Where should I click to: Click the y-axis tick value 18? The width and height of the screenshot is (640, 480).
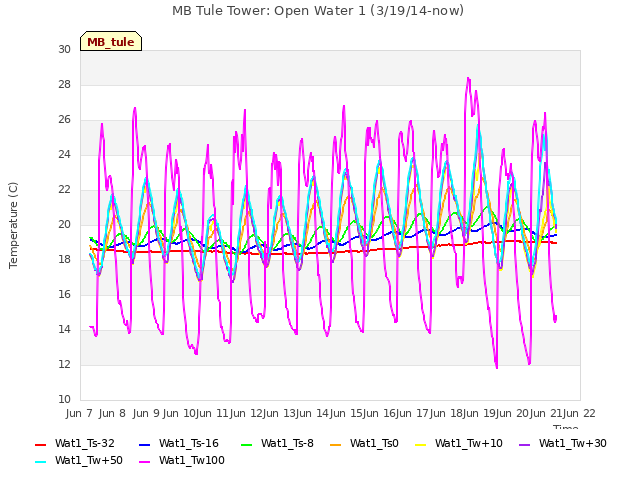point(64,260)
